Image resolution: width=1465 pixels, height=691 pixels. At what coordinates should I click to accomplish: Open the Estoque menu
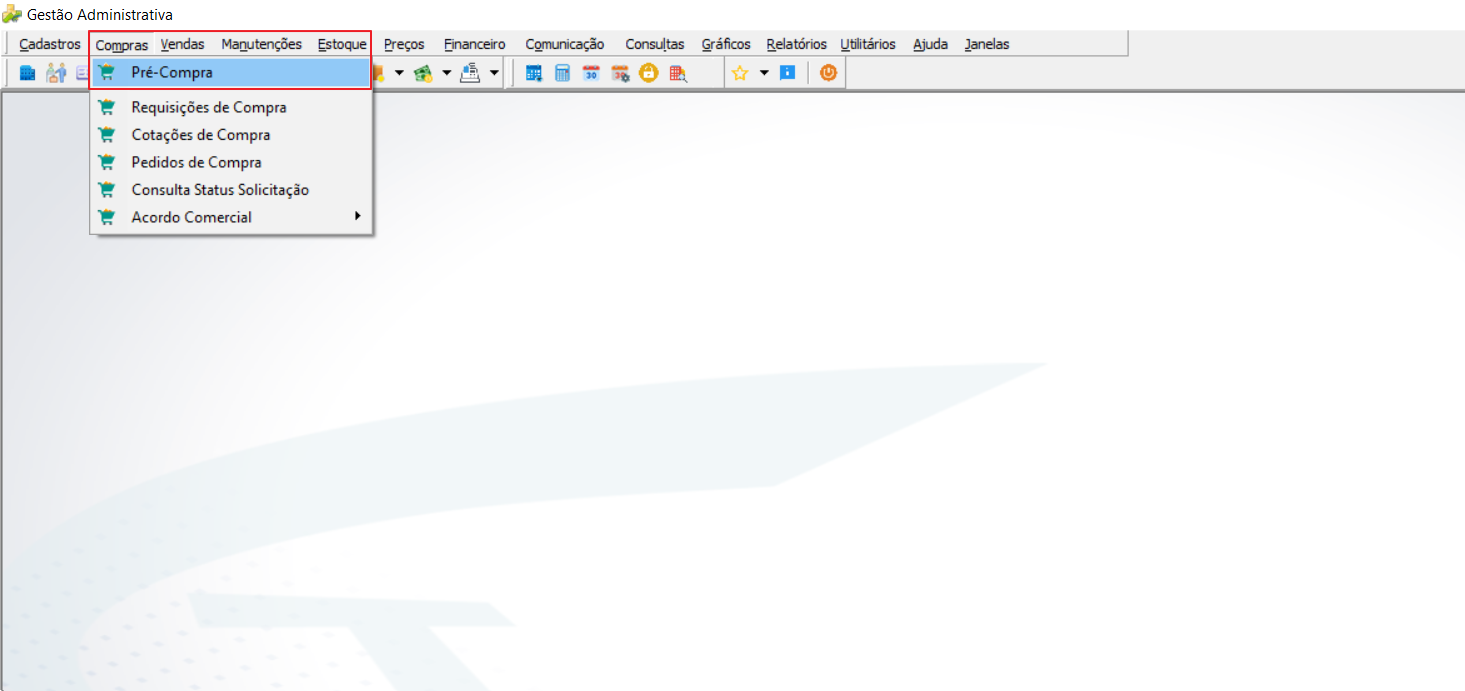342,44
